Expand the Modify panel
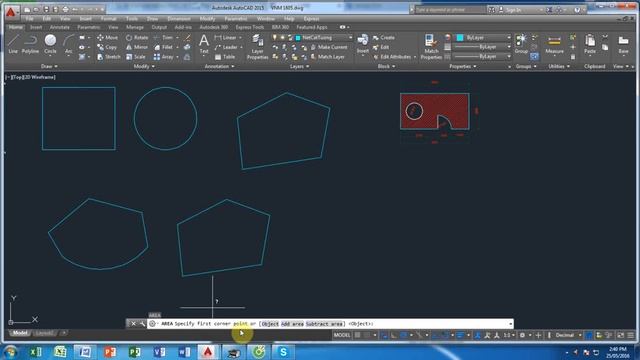 144,66
